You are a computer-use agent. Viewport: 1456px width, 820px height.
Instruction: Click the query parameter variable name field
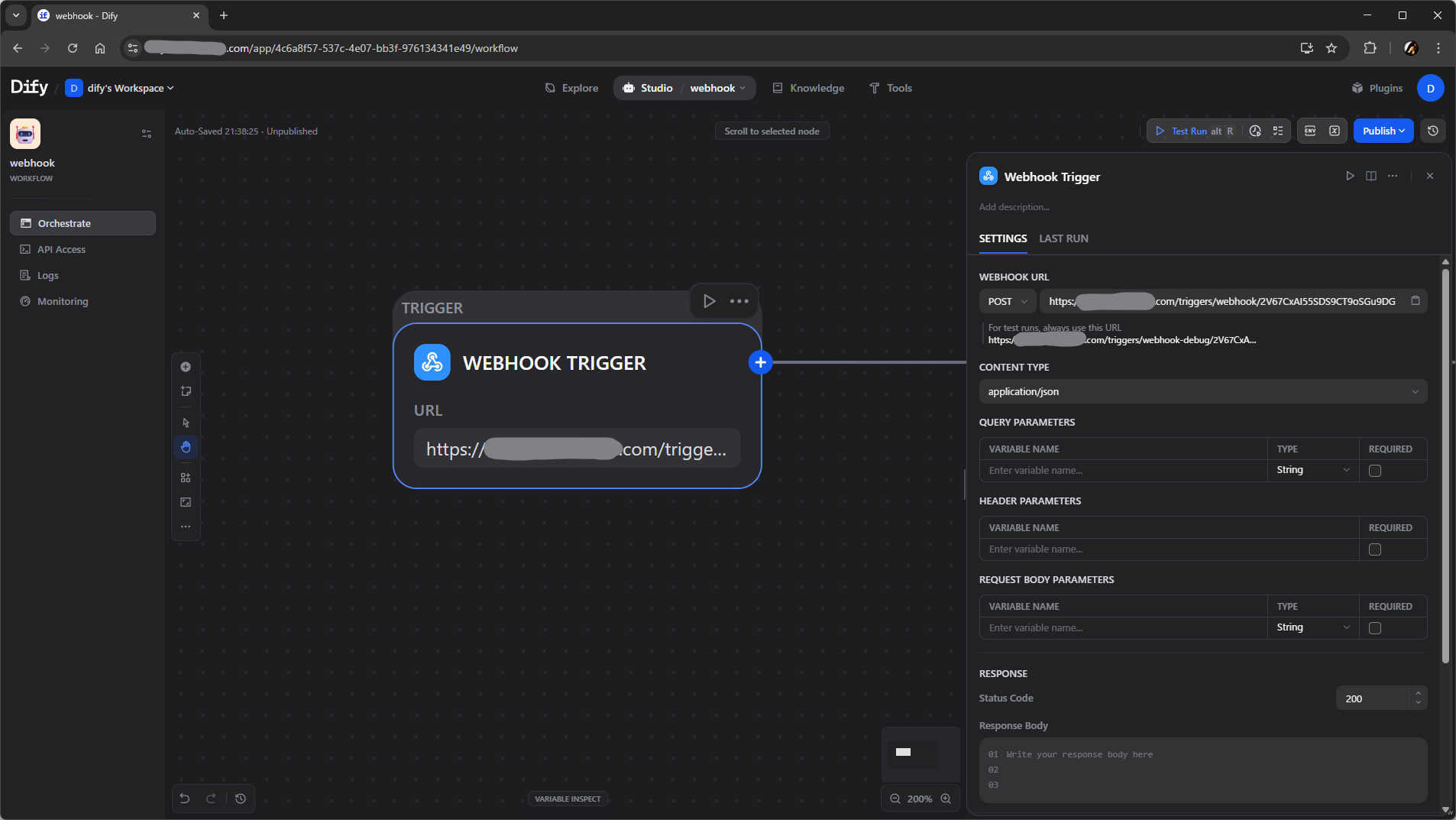[x=1123, y=471]
